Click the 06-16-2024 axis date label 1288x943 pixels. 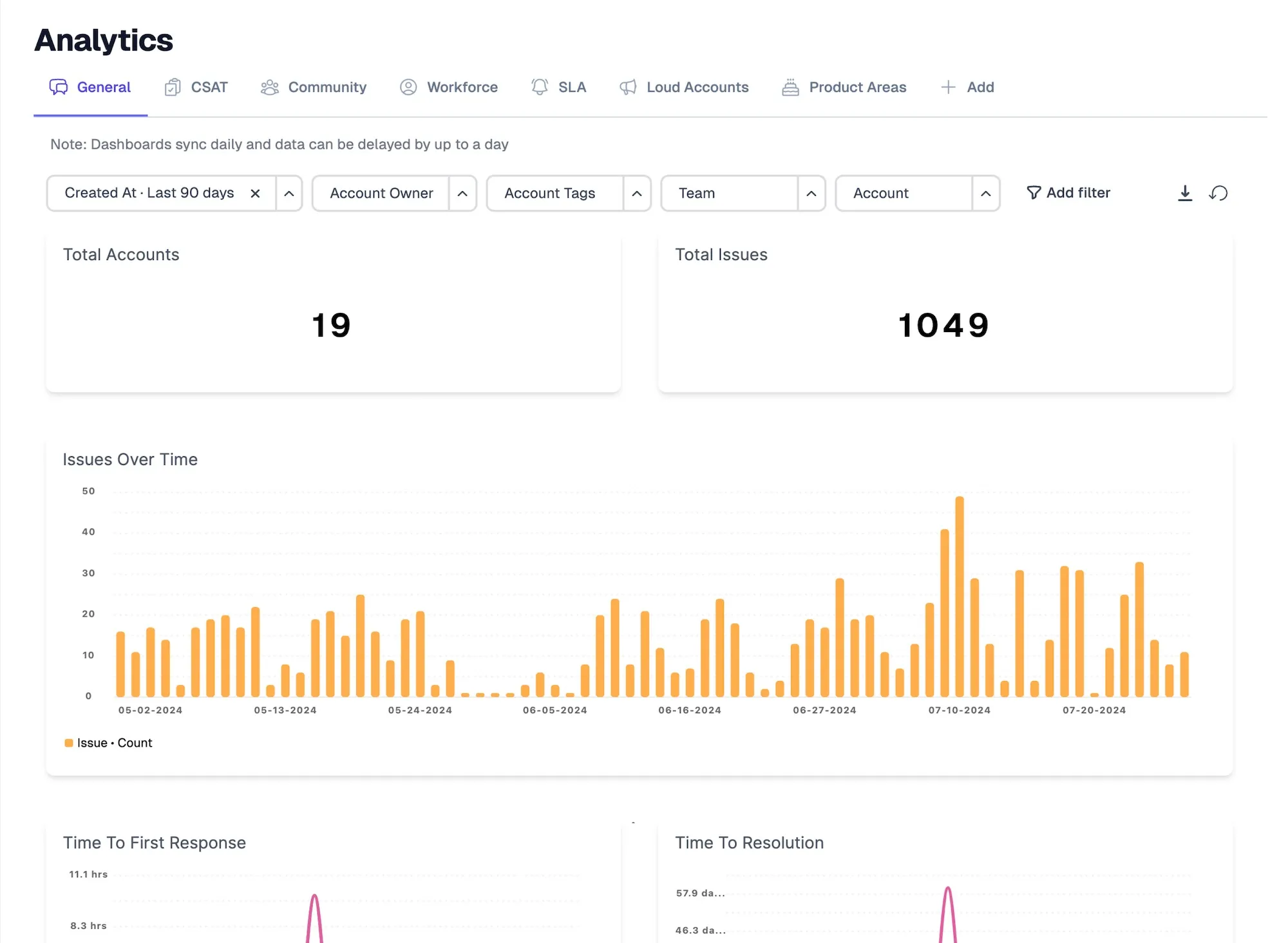(x=690, y=710)
